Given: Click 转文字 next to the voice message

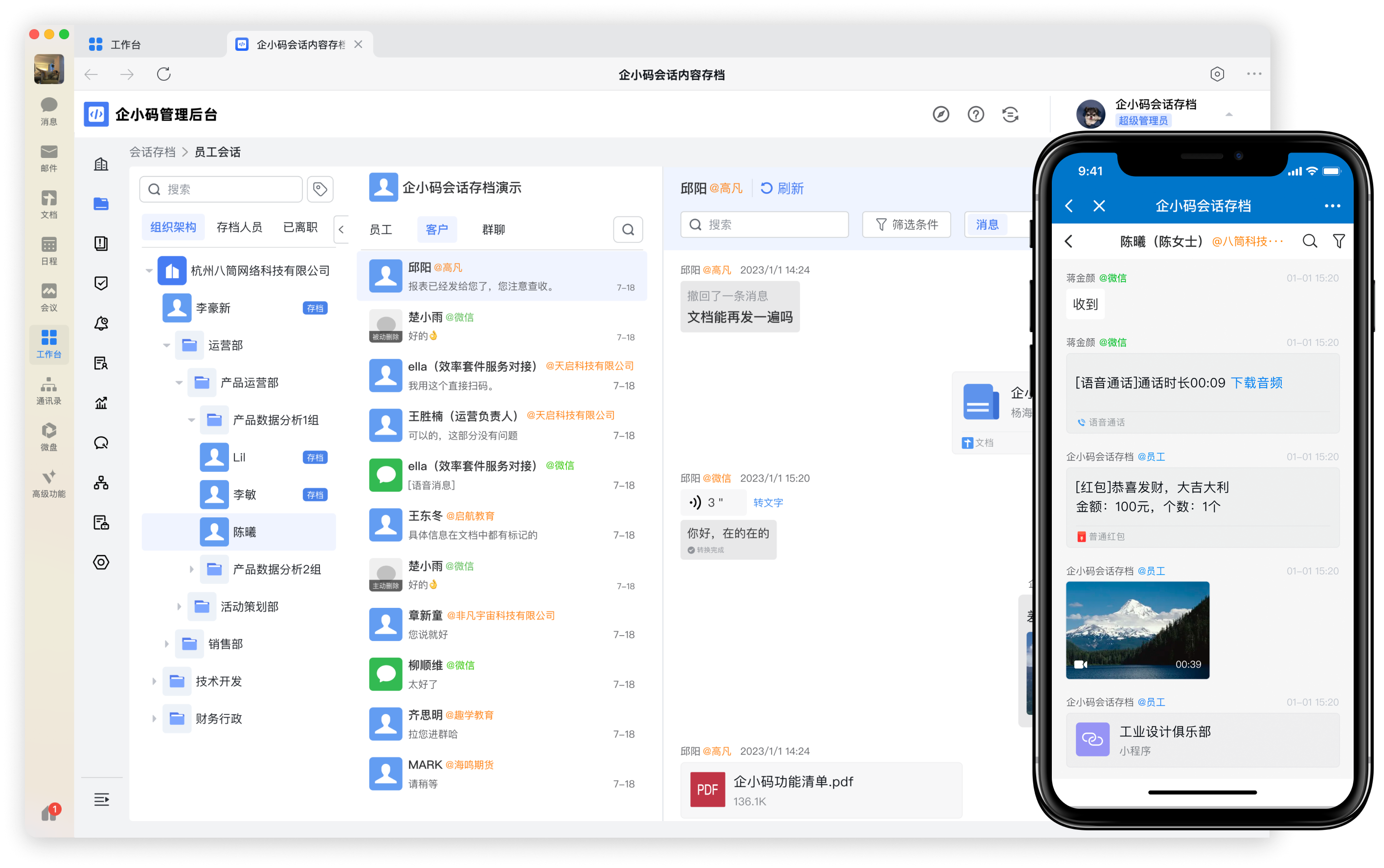Looking at the screenshot, I should pyautogui.click(x=768, y=502).
